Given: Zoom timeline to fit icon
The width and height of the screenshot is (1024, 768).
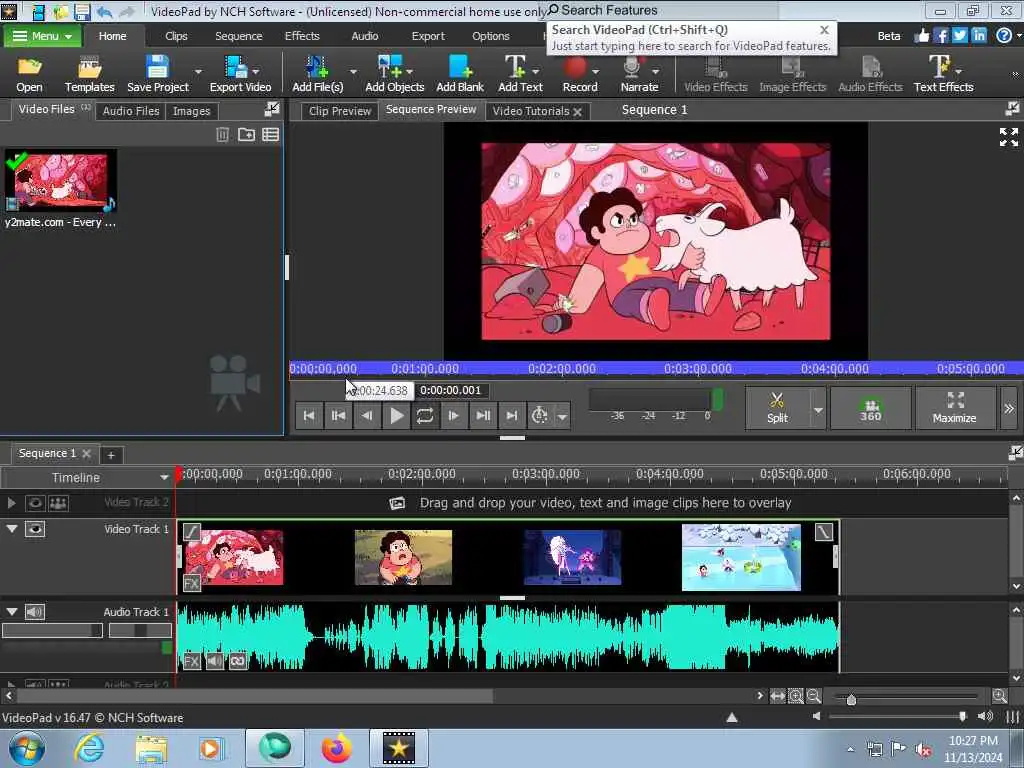Looking at the screenshot, I should click(777, 696).
